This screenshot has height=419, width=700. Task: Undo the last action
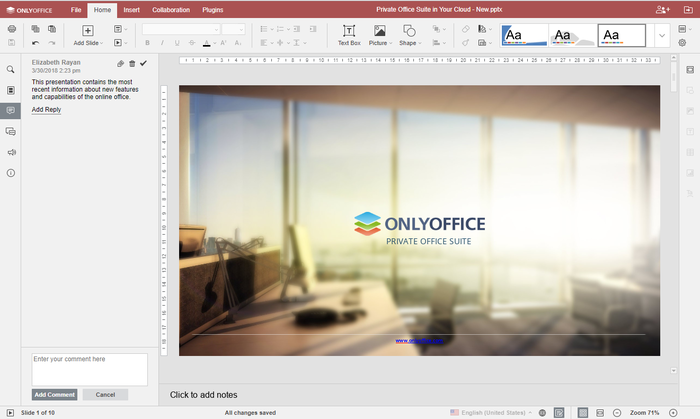tap(35, 43)
